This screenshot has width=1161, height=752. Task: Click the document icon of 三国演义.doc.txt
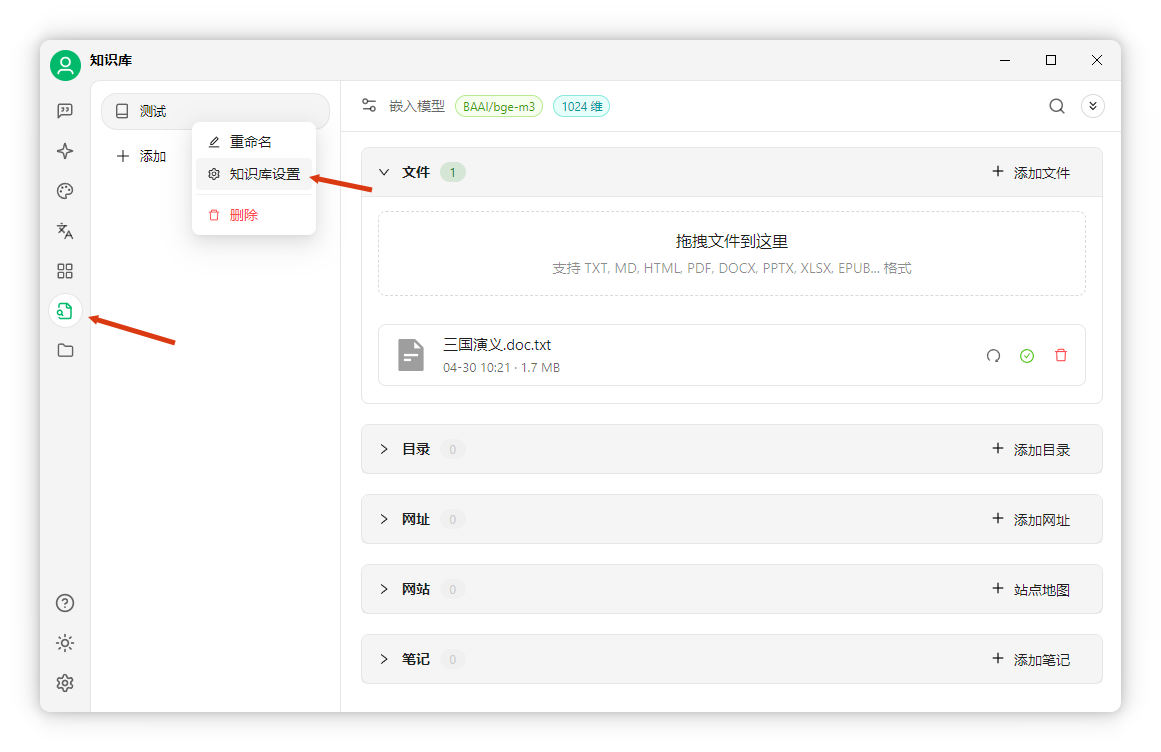pos(411,355)
